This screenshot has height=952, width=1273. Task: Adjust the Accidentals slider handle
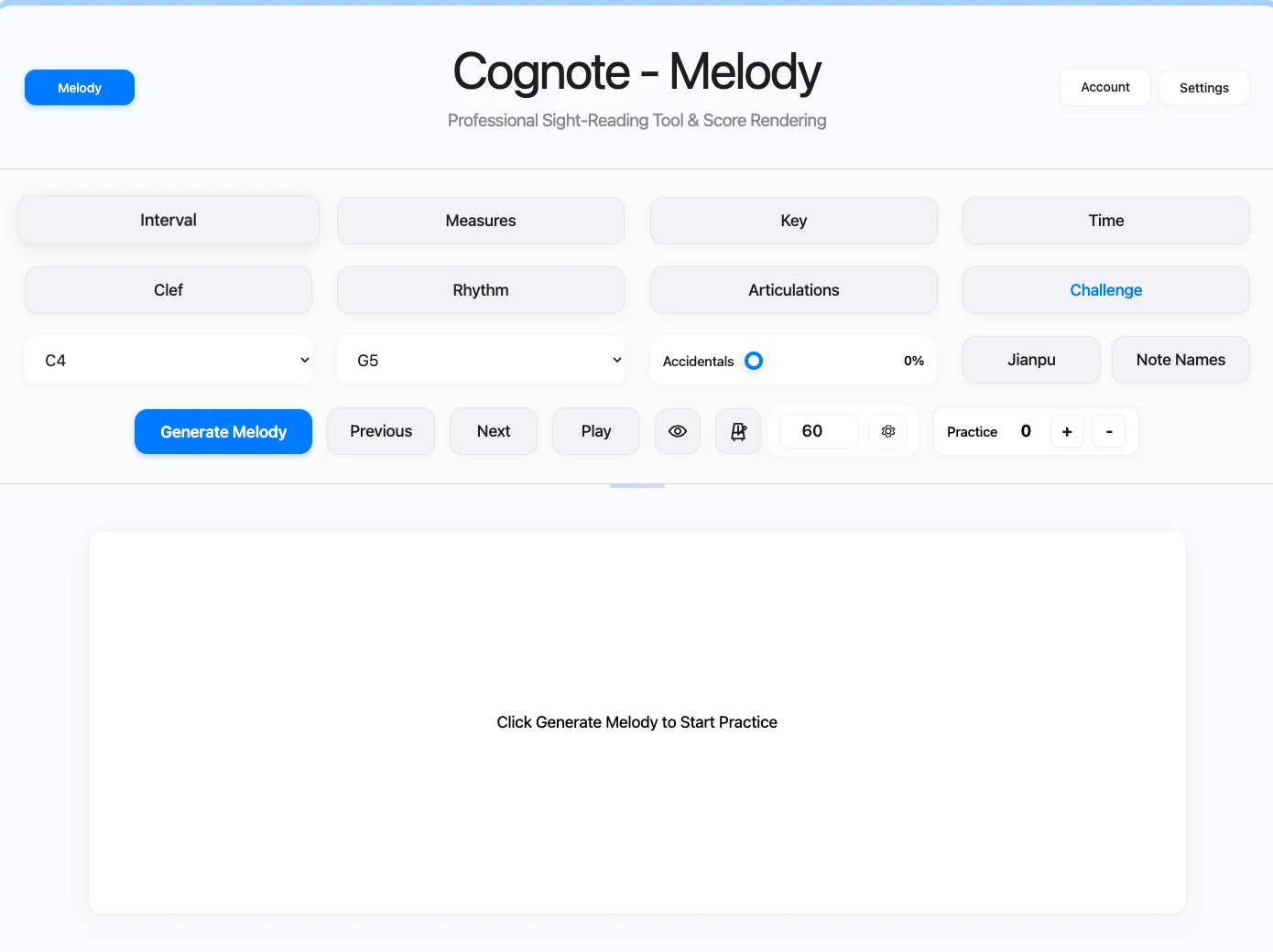[754, 361]
